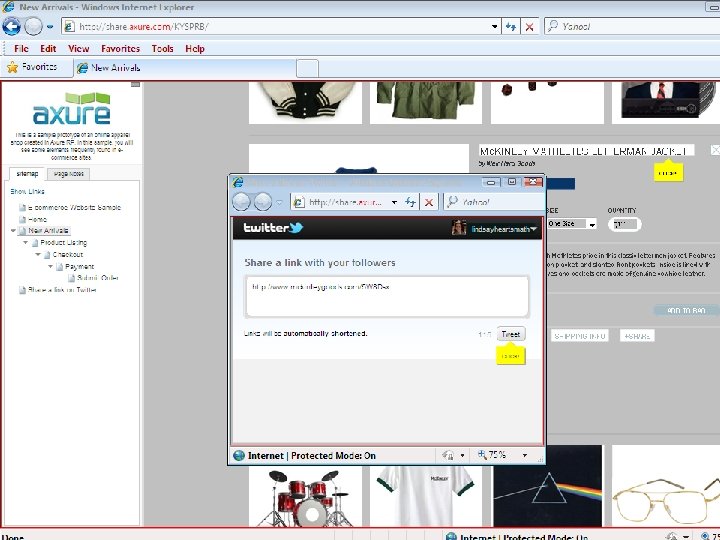Click the popup stop icon
Viewport: 720px width, 540px height.
(x=429, y=202)
